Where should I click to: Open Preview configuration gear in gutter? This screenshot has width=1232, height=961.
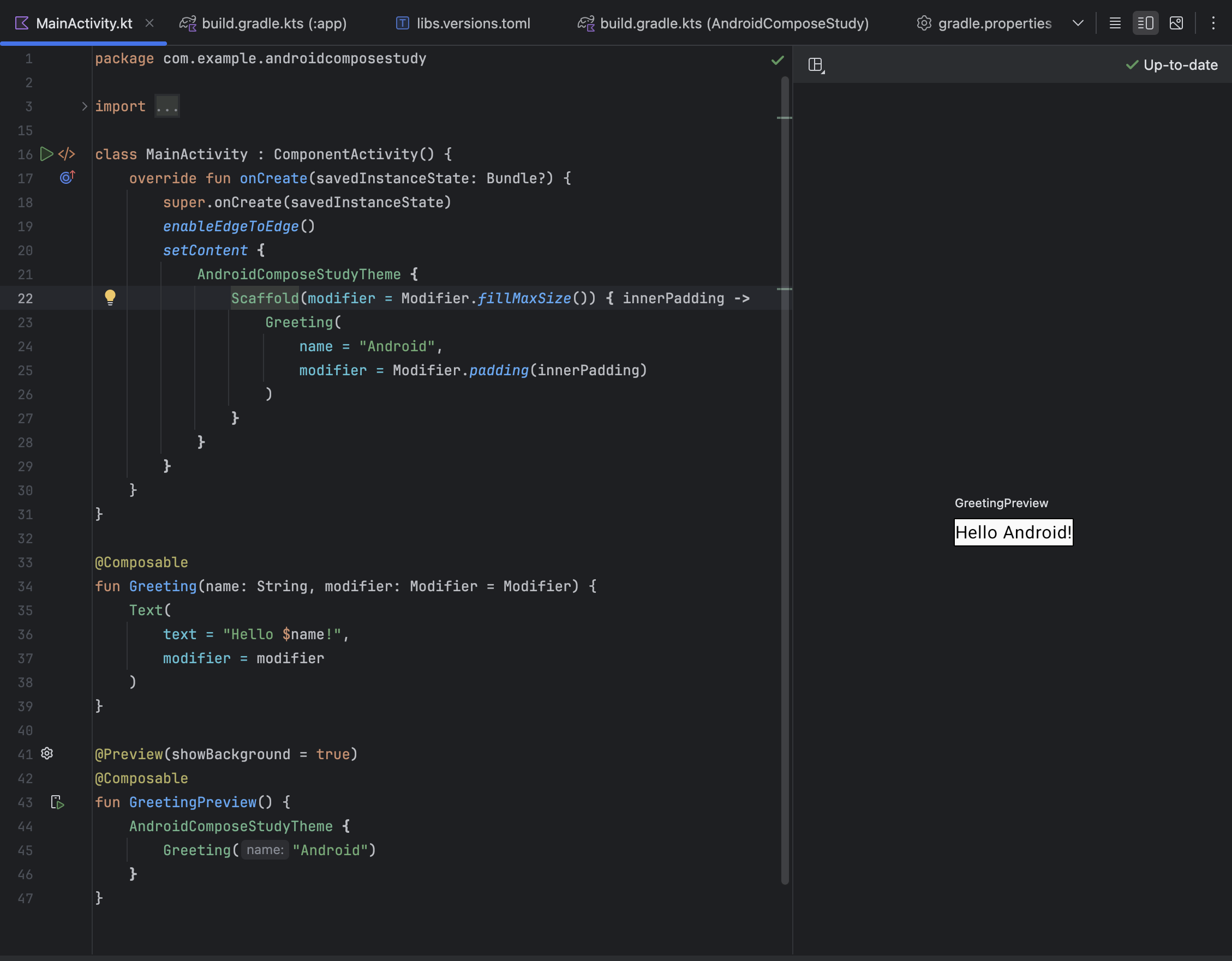click(x=47, y=753)
